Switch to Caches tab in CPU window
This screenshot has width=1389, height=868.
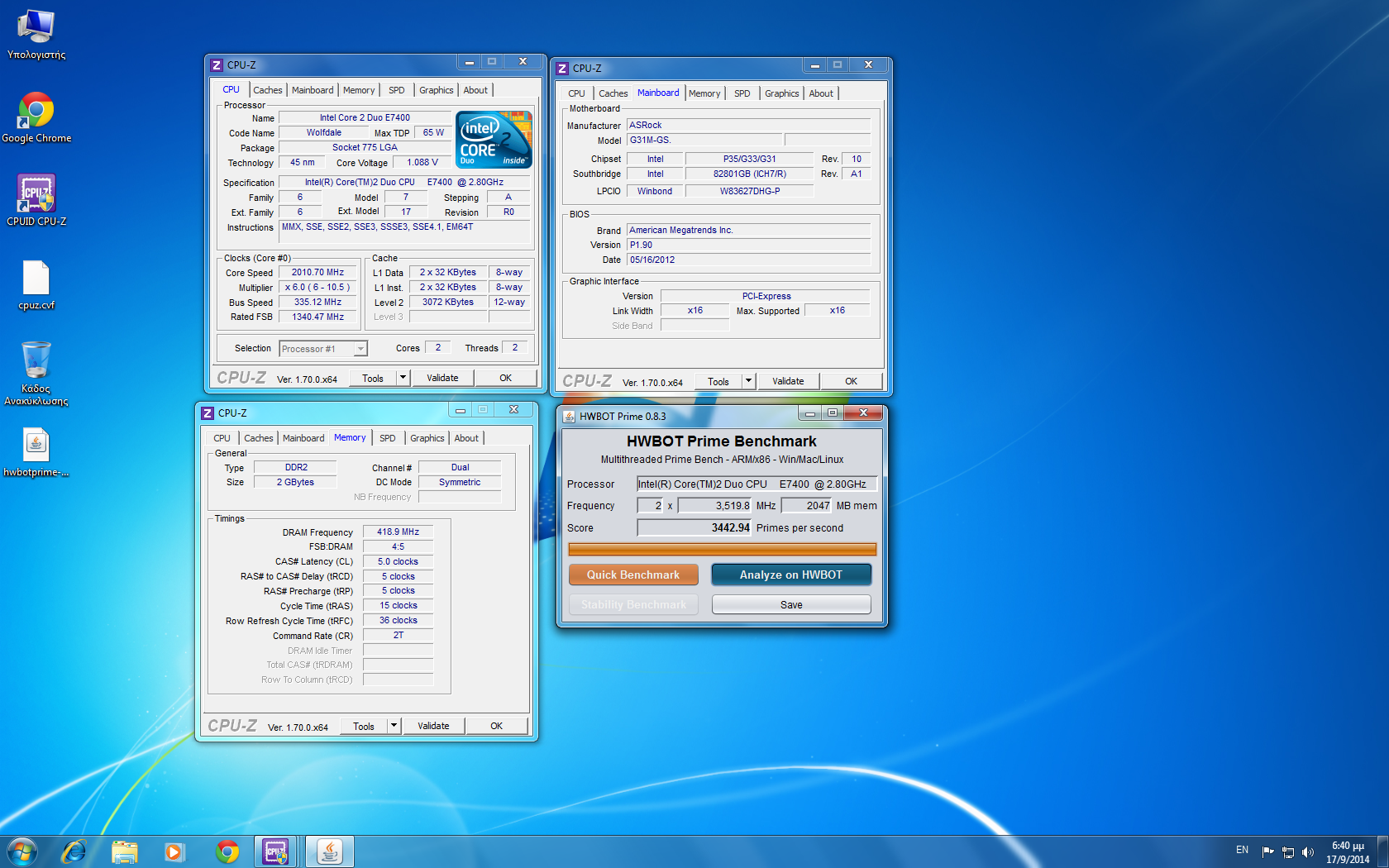267,90
